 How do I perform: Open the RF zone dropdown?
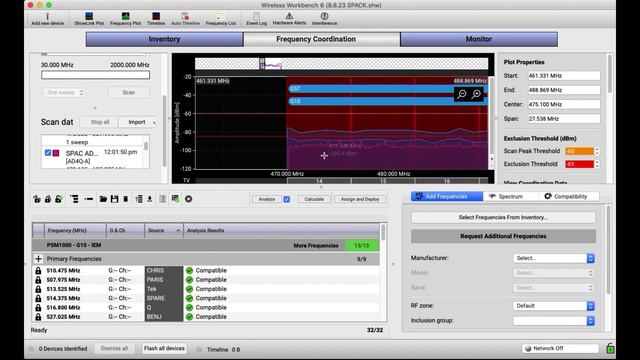[553, 306]
